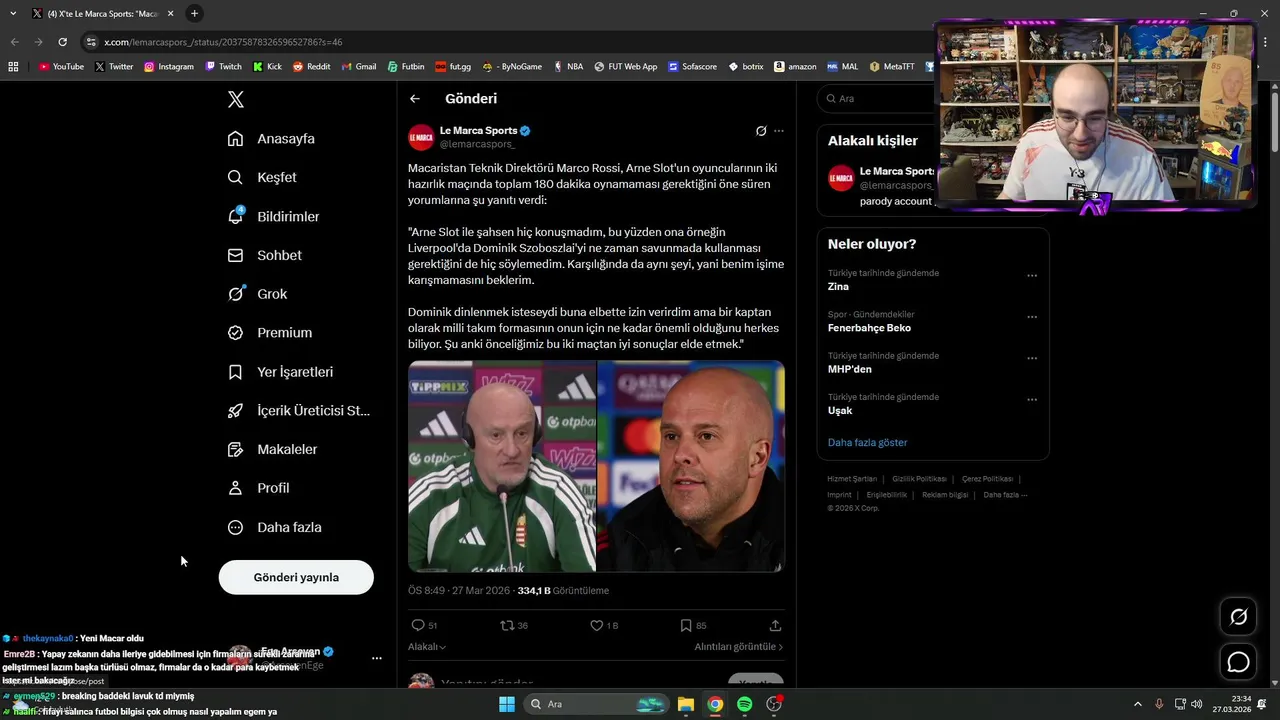Open Chrome apps grid icon
The height and width of the screenshot is (720, 1280).
tap(13, 66)
